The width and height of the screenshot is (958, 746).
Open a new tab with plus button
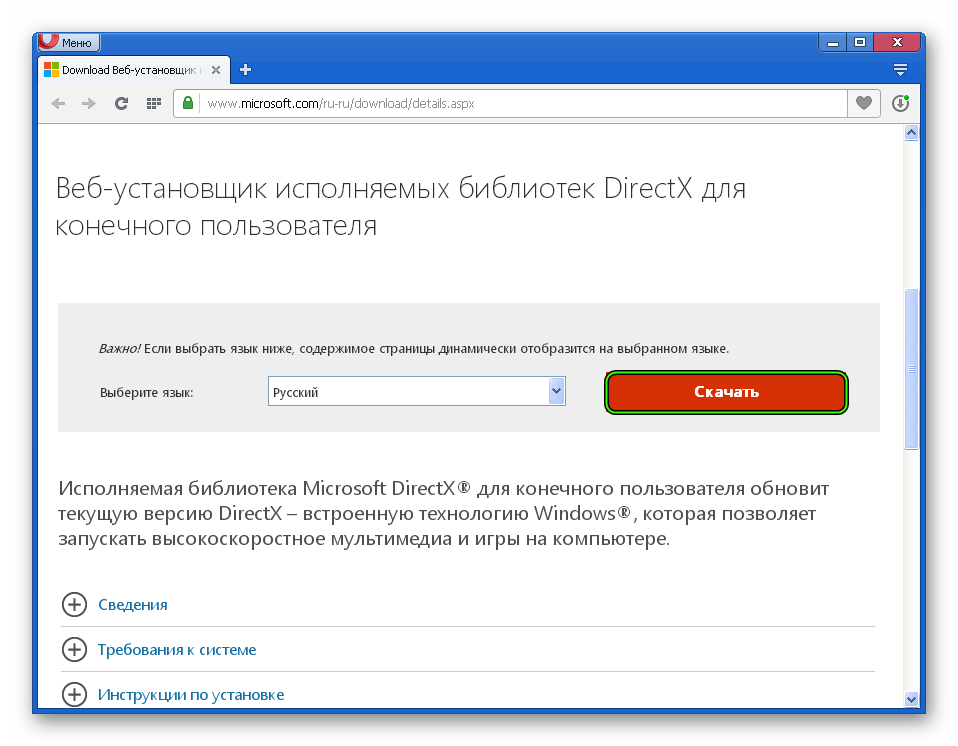[246, 70]
